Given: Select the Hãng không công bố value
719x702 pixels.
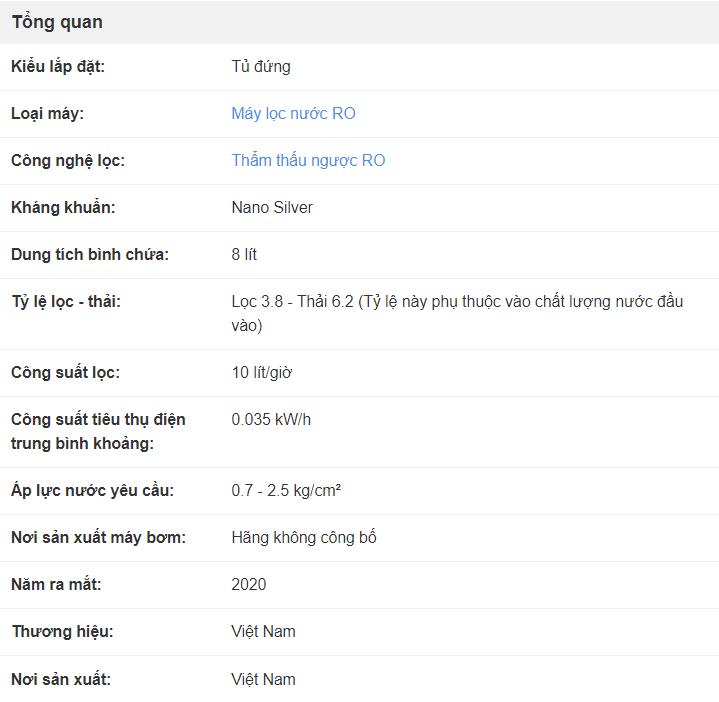Looking at the screenshot, I should [304, 538].
